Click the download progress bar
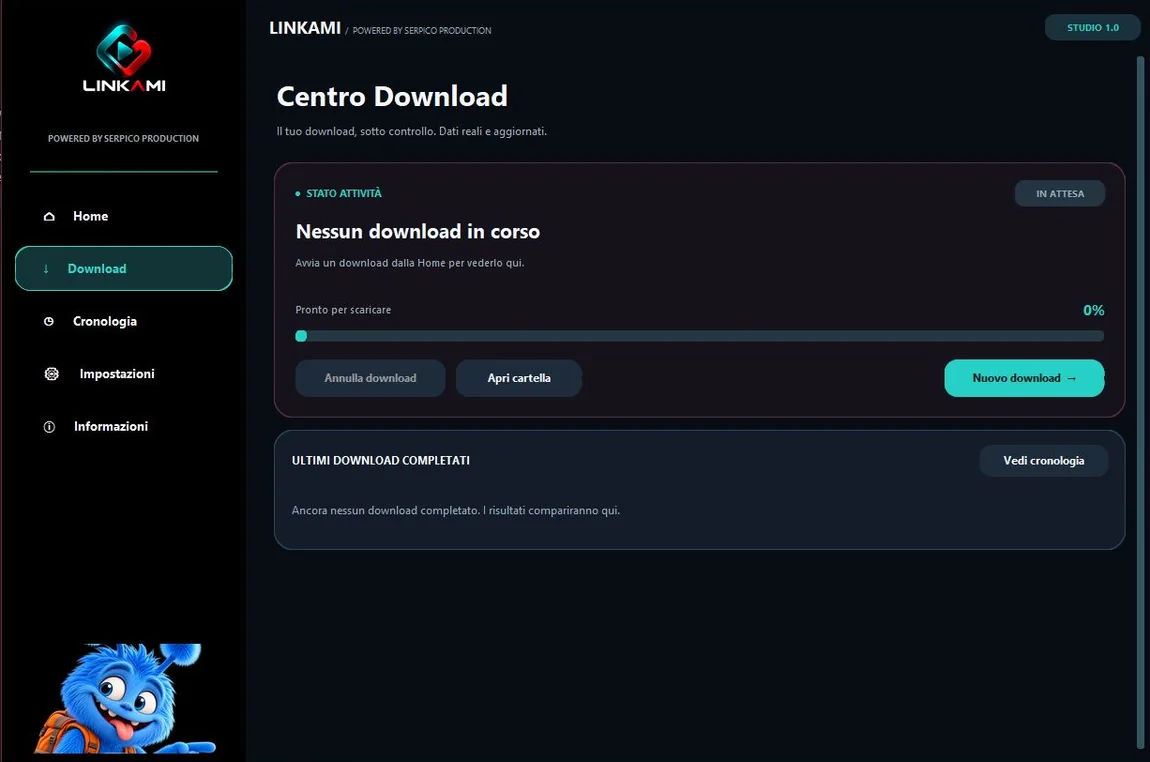Image resolution: width=1150 pixels, height=762 pixels. (700, 336)
